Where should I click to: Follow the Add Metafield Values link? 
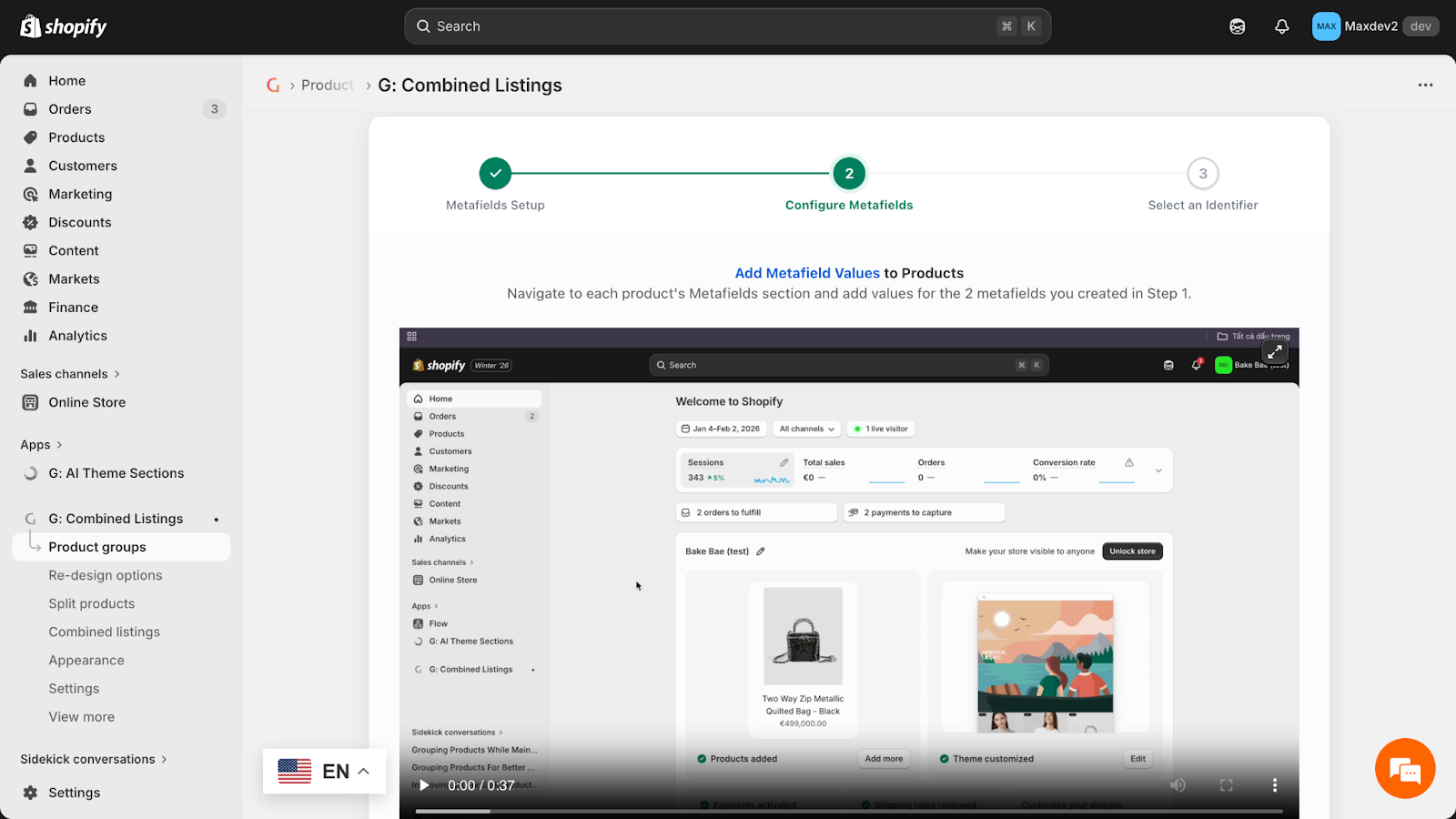[x=807, y=273]
